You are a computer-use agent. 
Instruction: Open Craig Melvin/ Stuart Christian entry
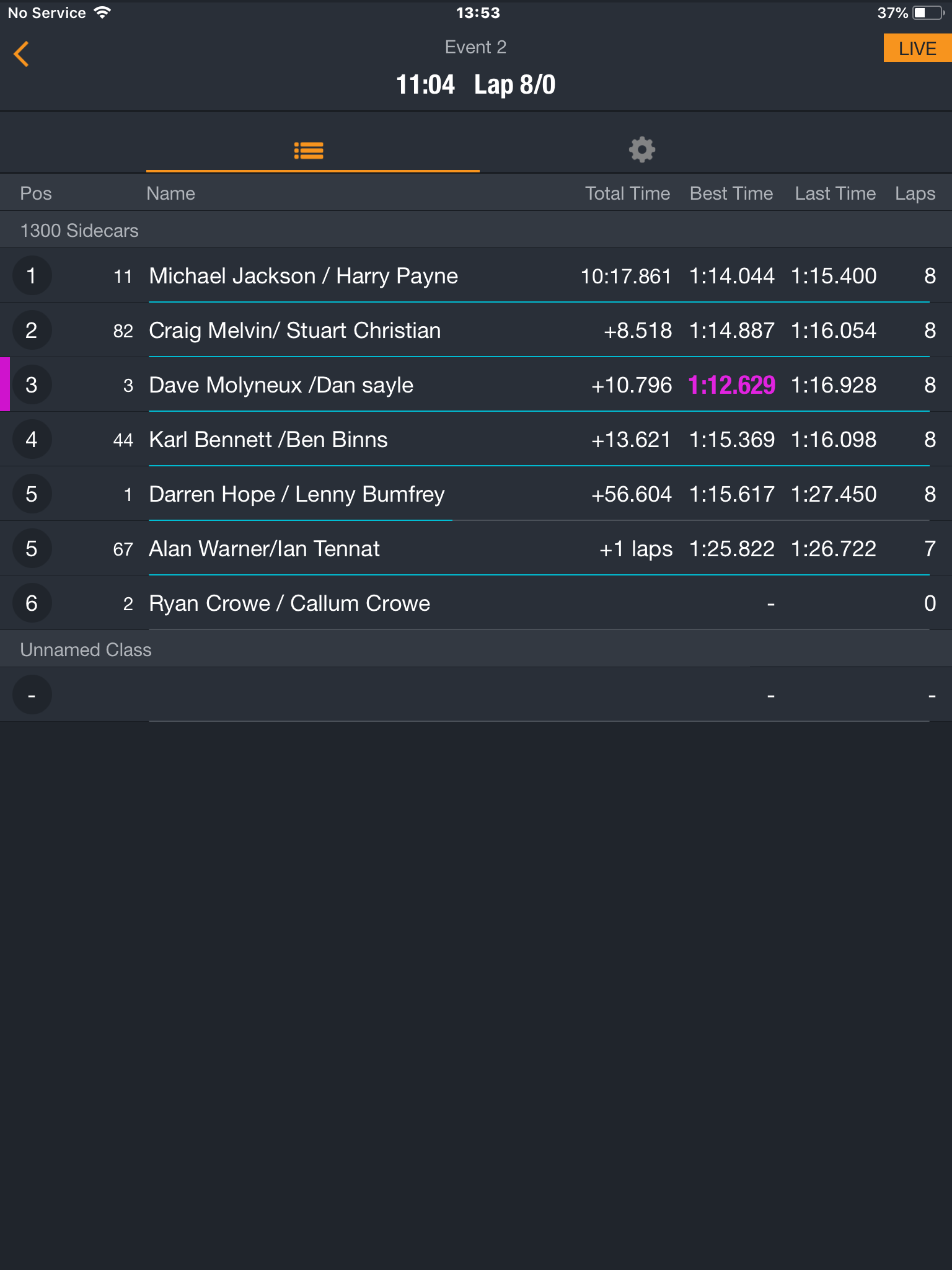click(x=476, y=330)
